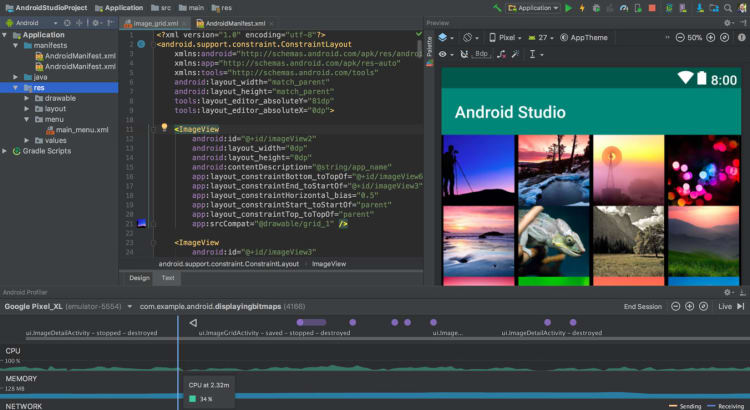The height and width of the screenshot is (410, 750).
Task: Collapse the menu folder
Action: point(27,119)
